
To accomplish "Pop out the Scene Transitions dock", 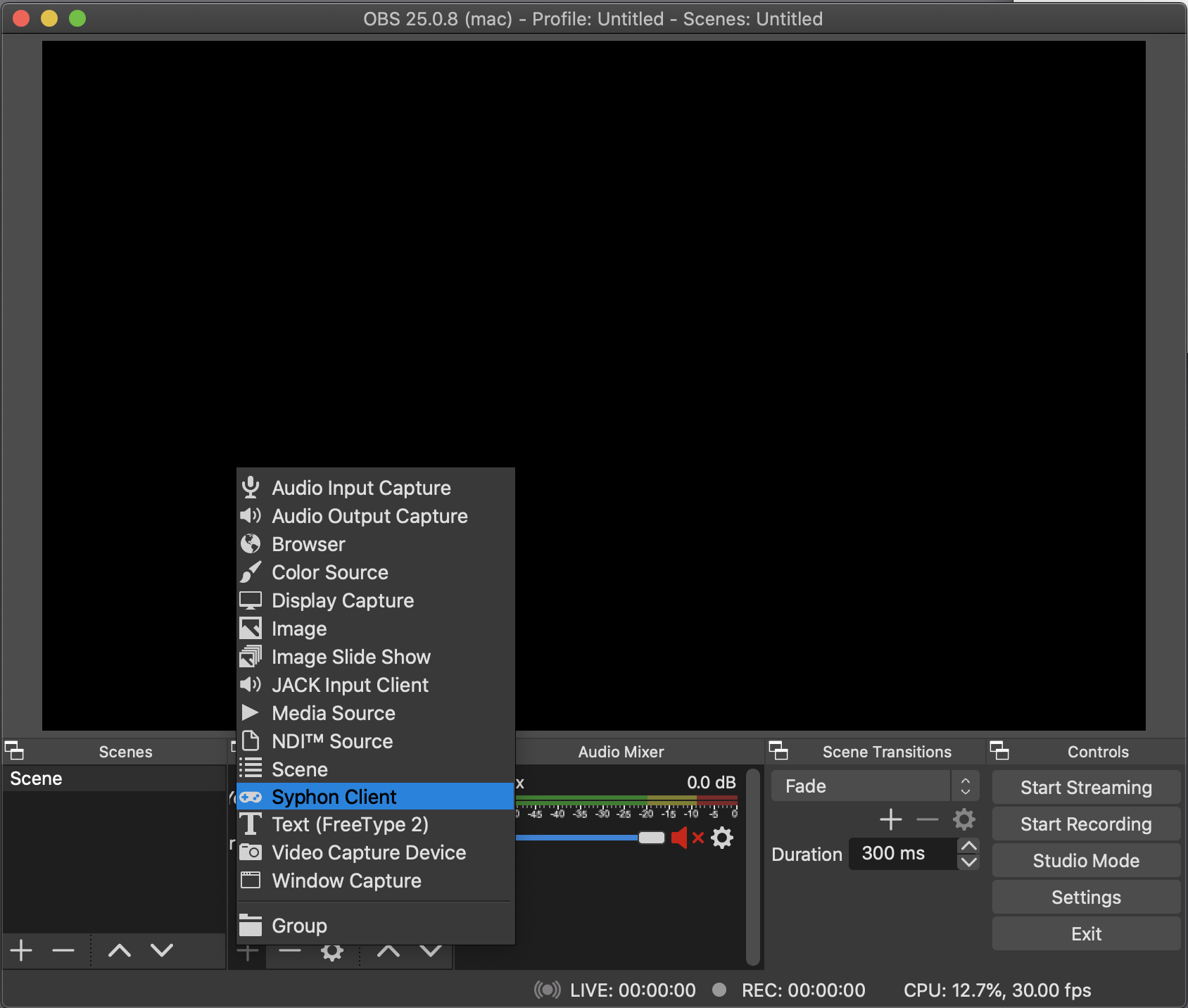I will (x=778, y=750).
